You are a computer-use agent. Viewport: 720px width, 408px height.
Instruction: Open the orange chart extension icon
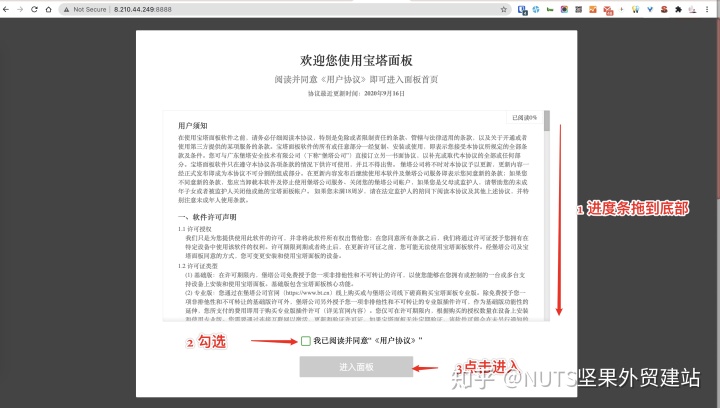[x=593, y=9]
